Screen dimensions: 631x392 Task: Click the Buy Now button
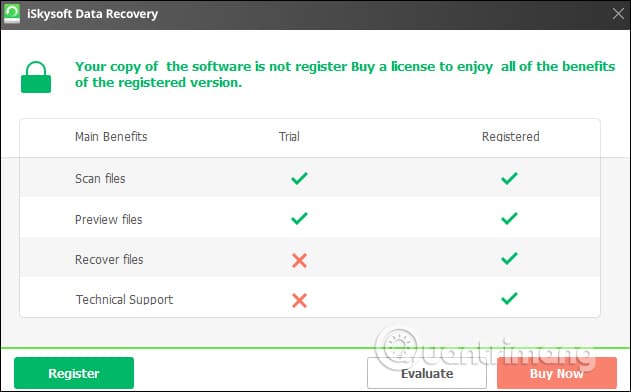point(557,373)
